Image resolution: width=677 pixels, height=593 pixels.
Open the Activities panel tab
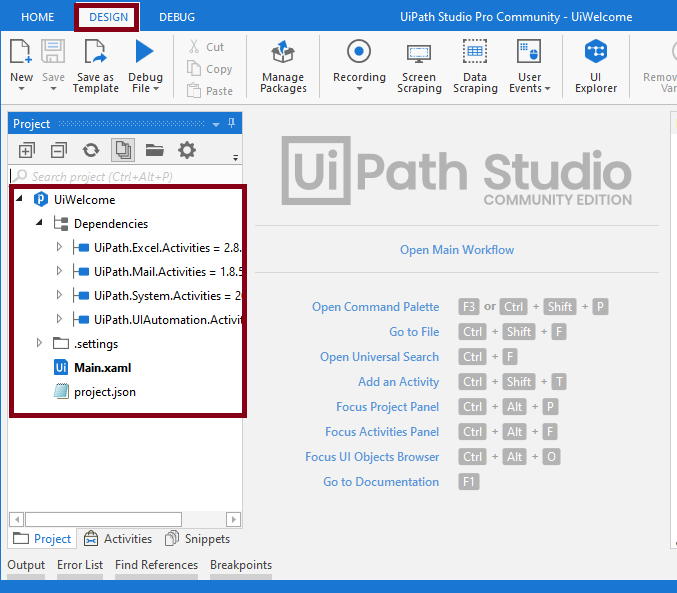click(118, 539)
